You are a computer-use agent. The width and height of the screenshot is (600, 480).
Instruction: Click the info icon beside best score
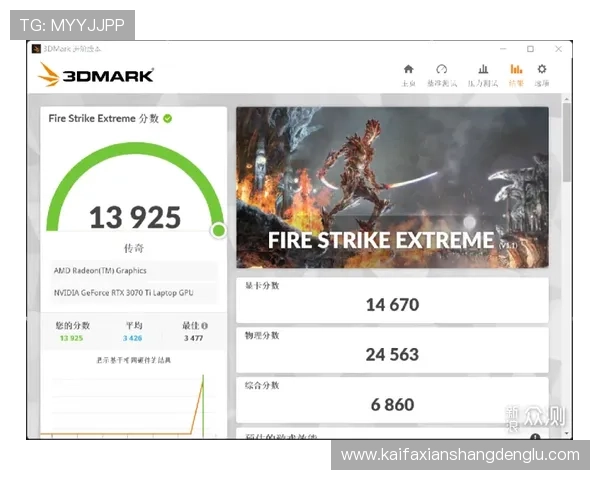204,326
